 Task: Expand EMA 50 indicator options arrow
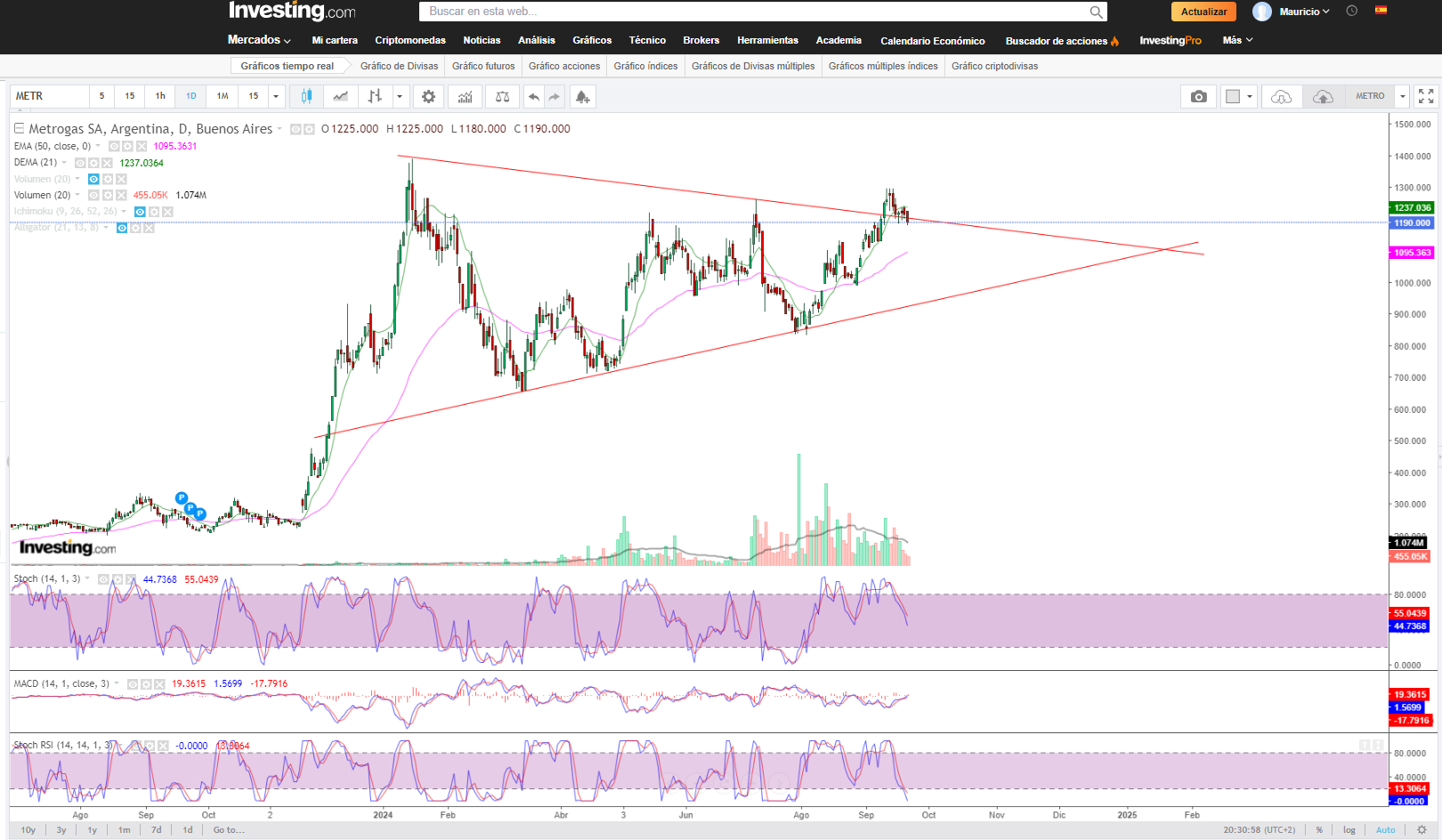(98, 146)
